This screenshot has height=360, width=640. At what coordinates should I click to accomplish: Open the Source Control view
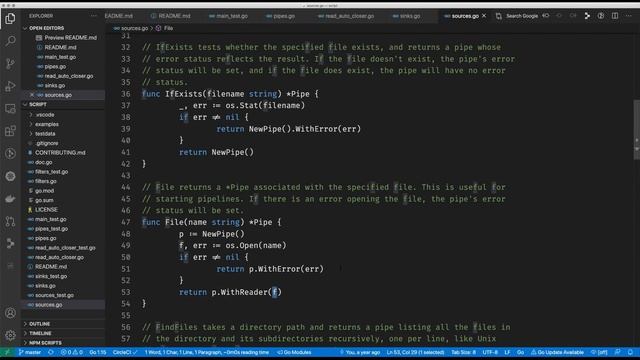point(10,63)
